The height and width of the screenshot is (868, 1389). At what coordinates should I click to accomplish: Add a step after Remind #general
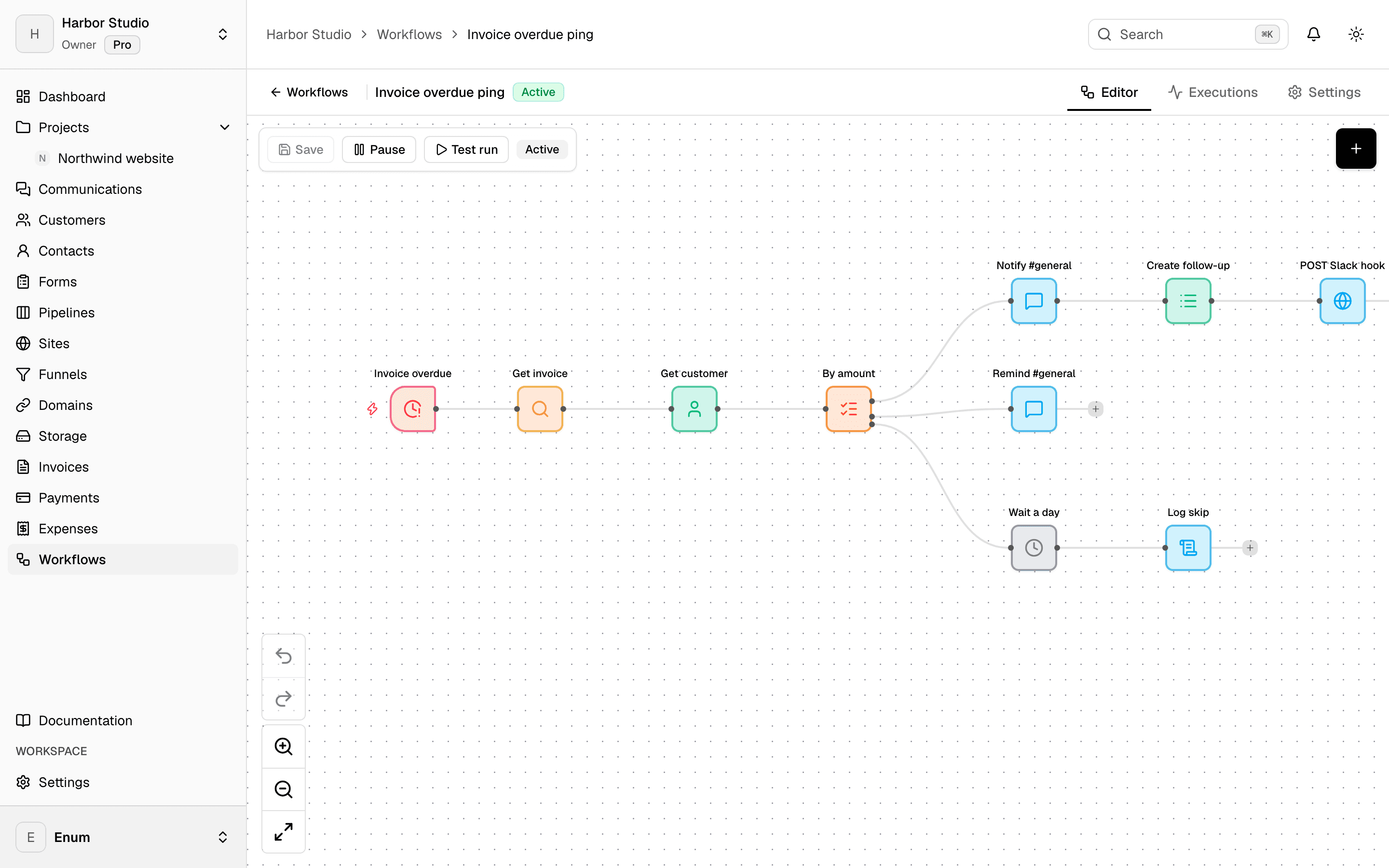[1096, 409]
